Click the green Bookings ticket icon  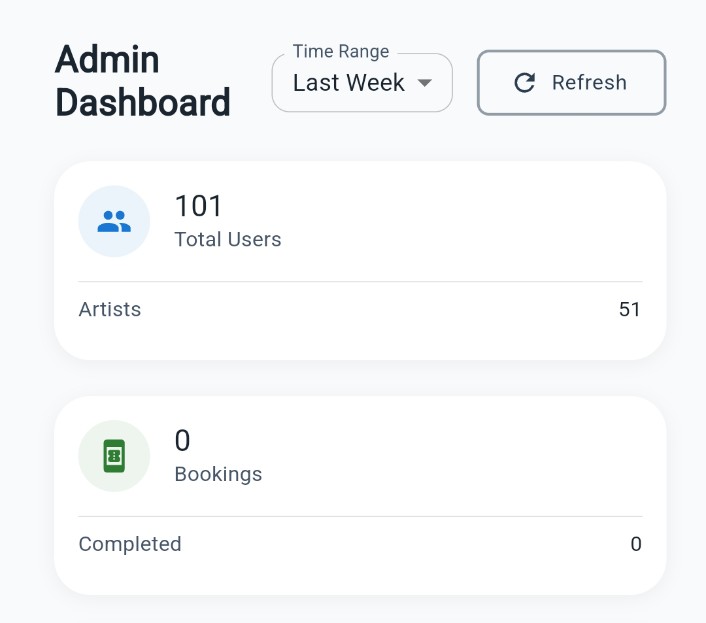[x=114, y=456]
